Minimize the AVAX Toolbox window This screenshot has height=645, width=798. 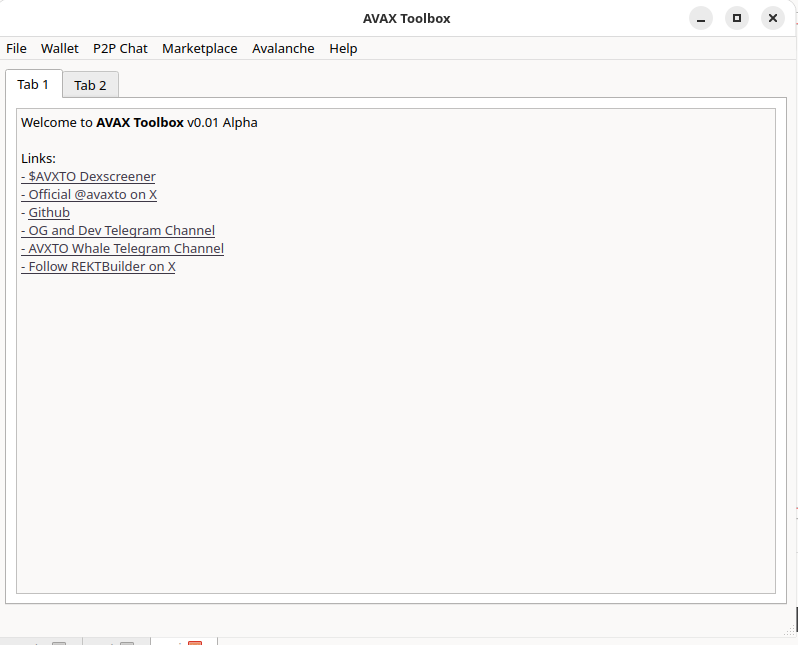click(x=701, y=18)
